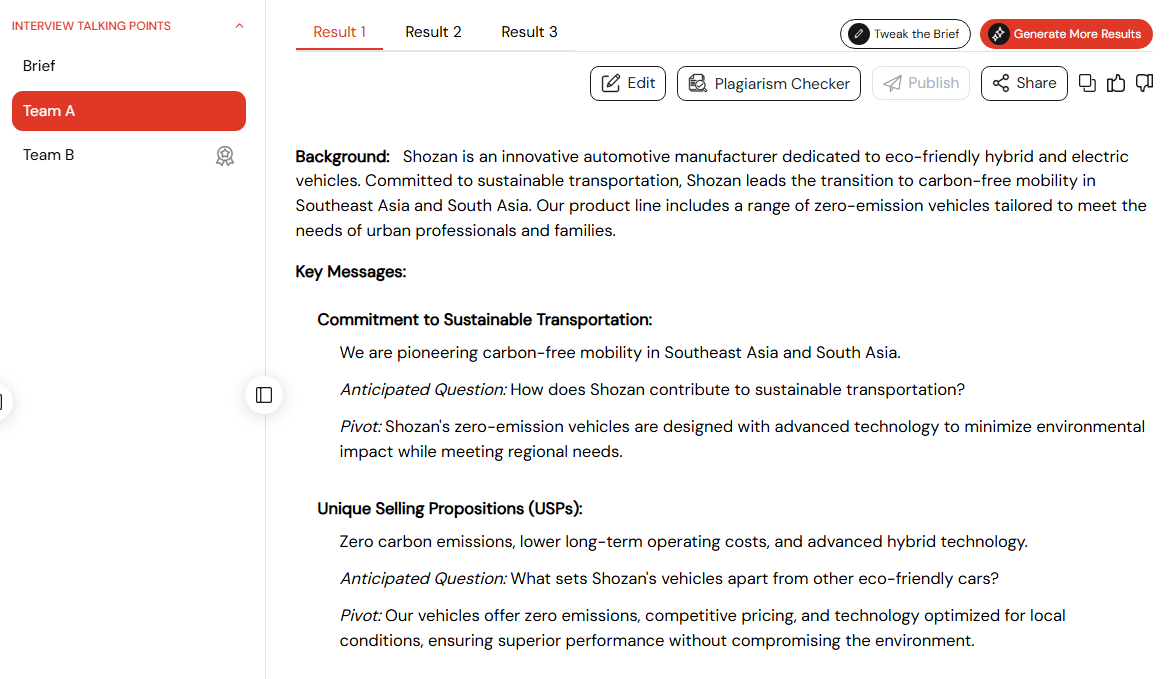
Task: Click the pencil icon in Tweak the Brief
Action: tap(859, 34)
